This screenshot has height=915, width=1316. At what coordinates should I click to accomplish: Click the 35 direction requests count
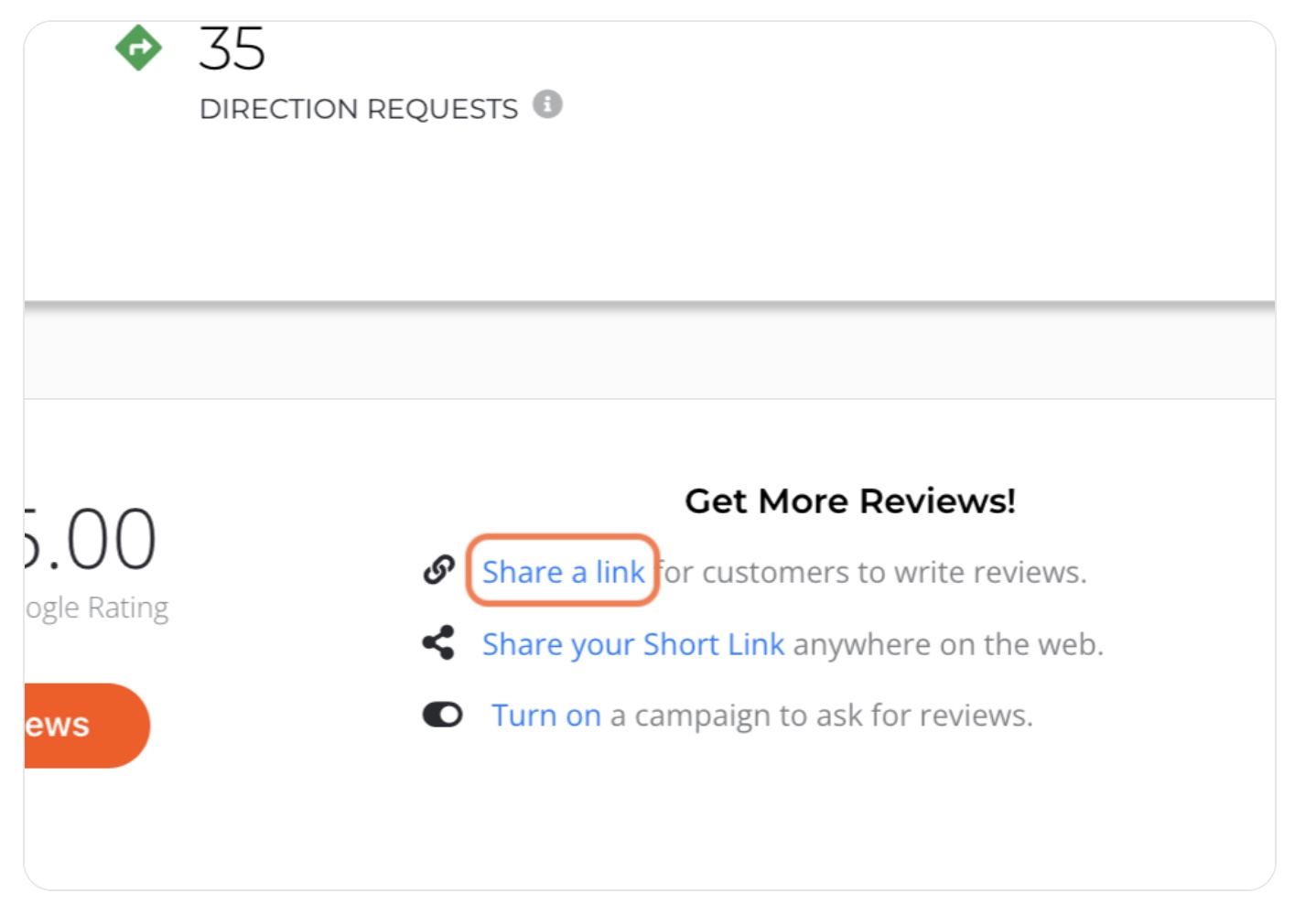pyautogui.click(x=232, y=48)
